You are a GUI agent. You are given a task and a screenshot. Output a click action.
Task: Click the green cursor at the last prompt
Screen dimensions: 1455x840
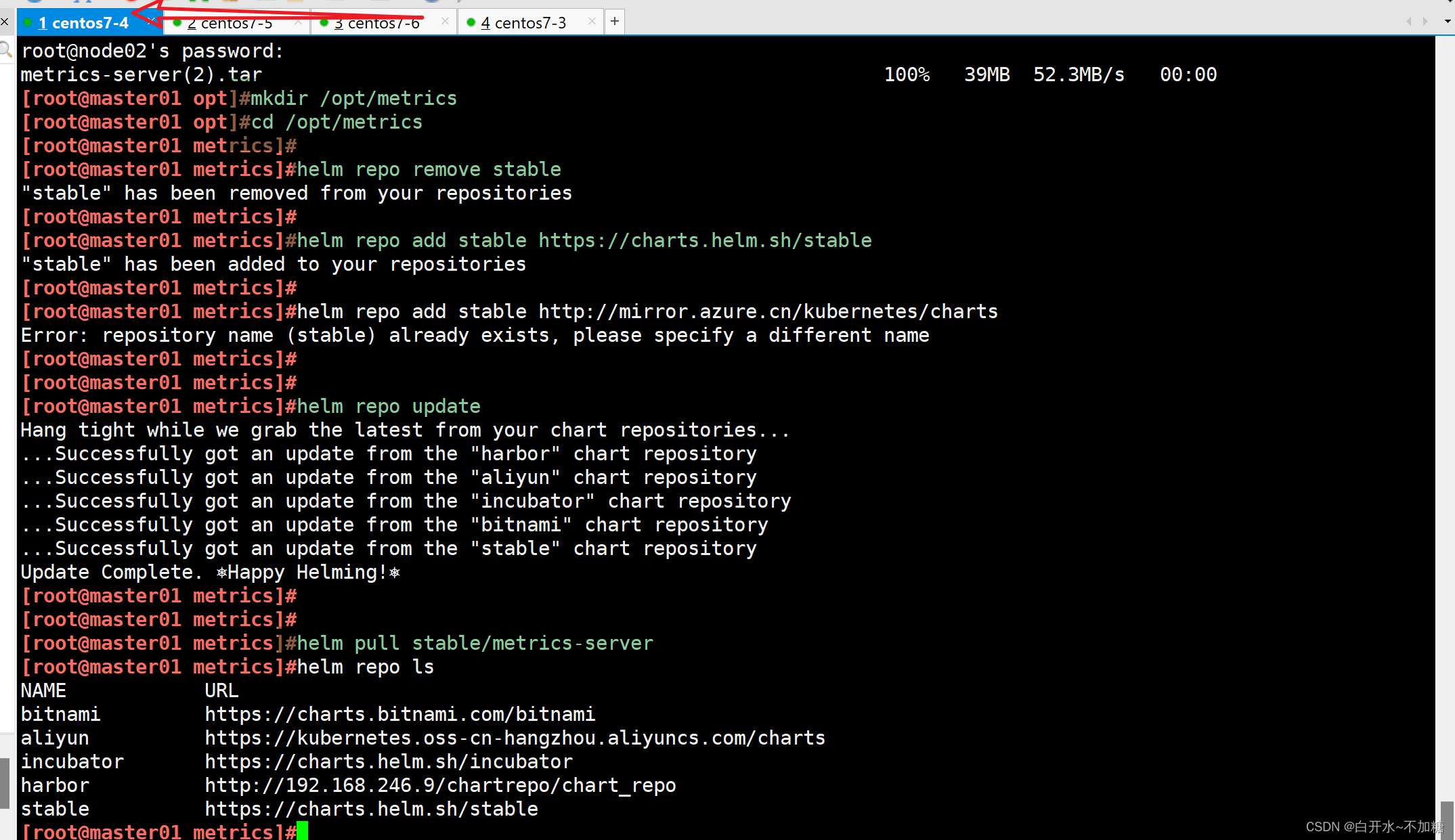pyautogui.click(x=302, y=831)
